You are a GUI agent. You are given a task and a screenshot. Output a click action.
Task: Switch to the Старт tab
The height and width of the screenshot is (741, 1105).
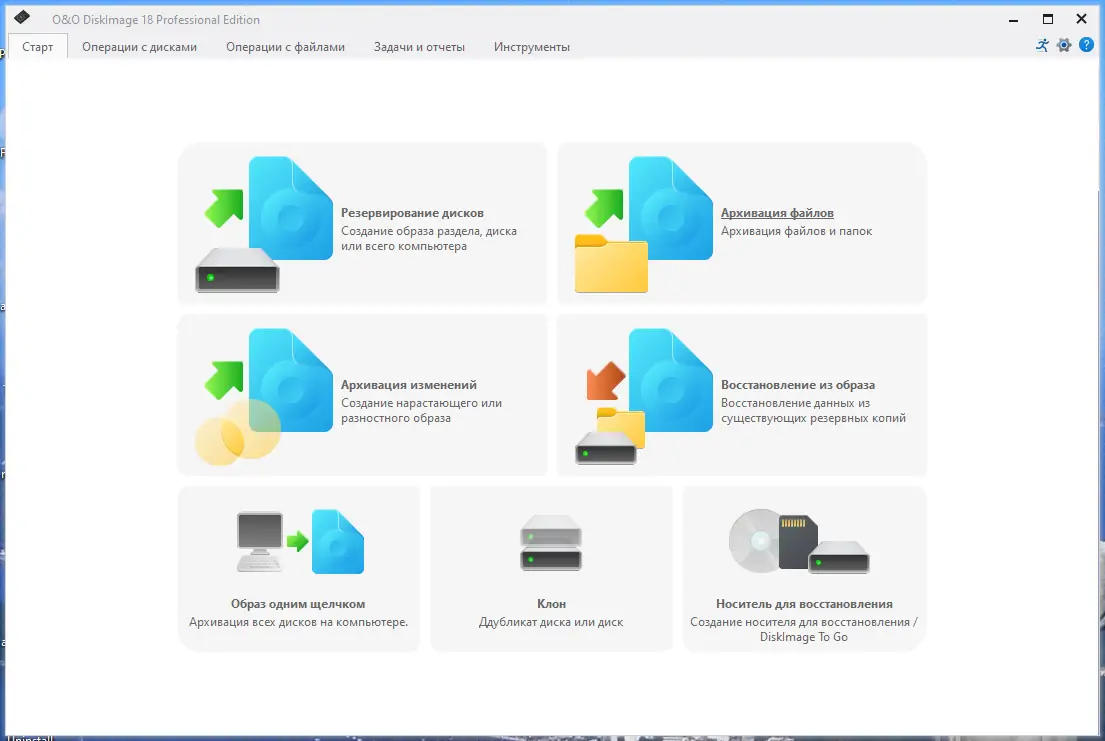click(x=37, y=47)
